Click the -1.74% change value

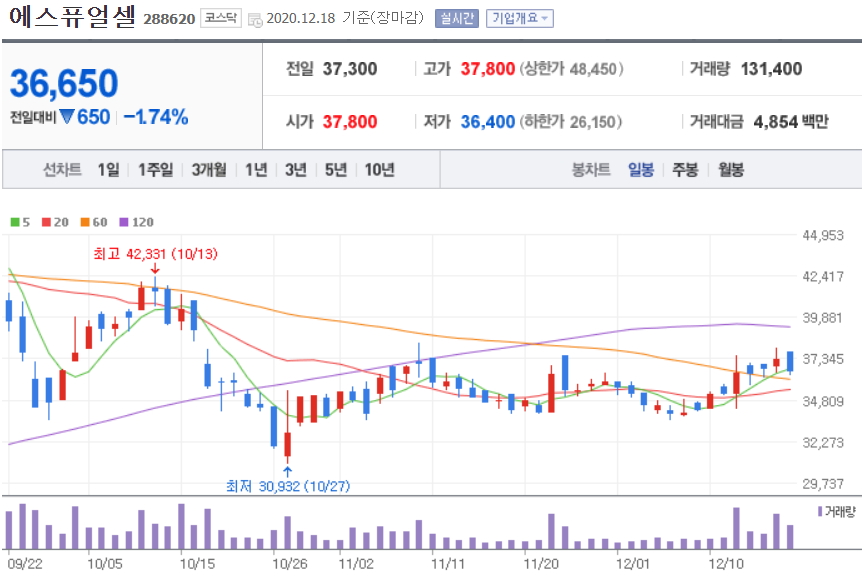(156, 117)
